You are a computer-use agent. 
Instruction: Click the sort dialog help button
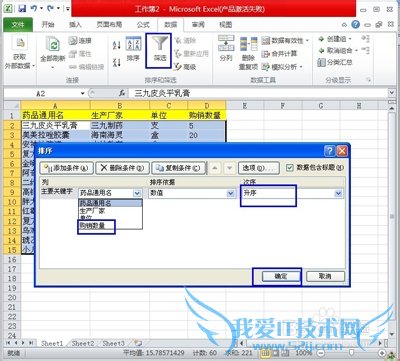[x=329, y=151]
